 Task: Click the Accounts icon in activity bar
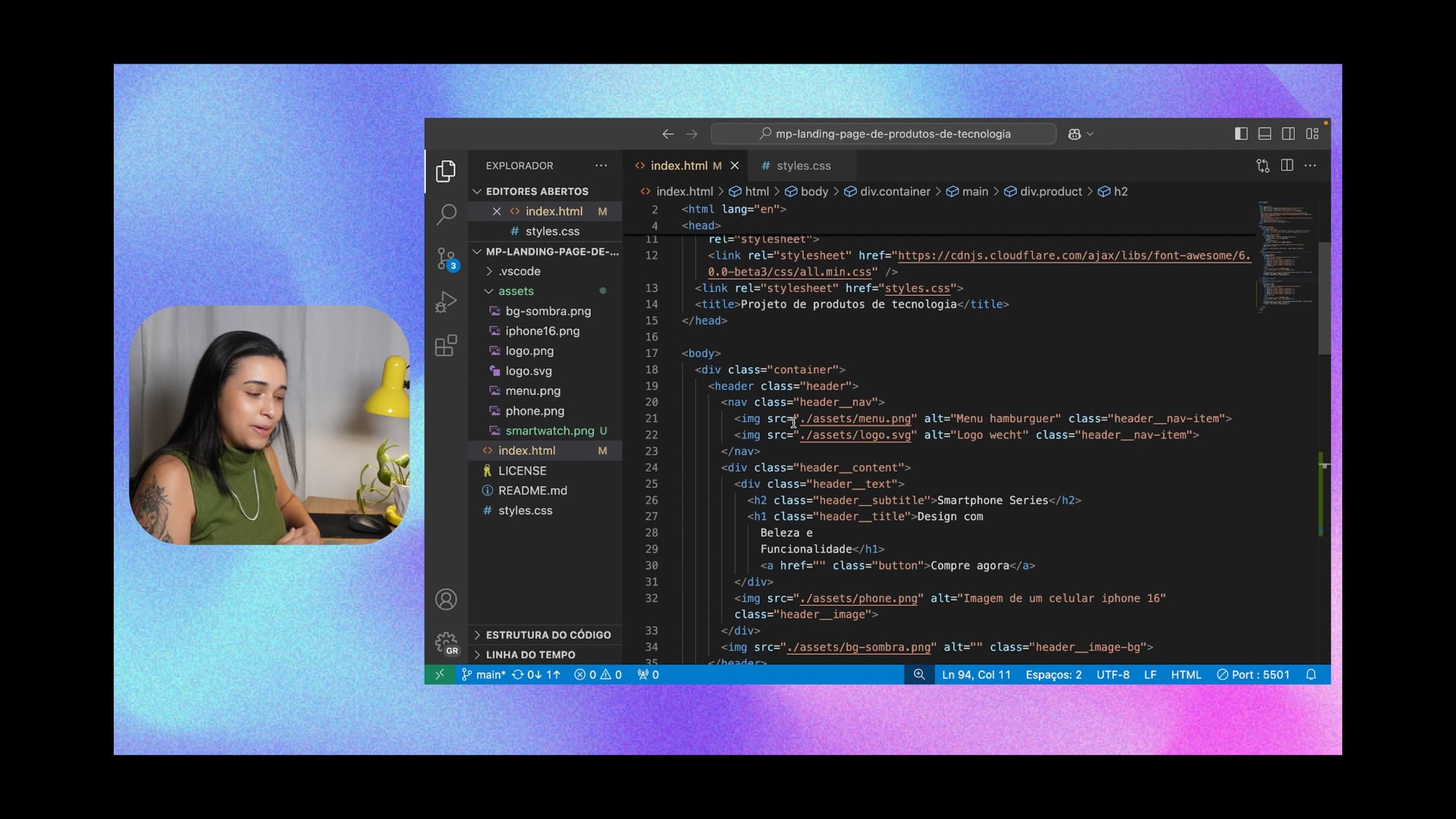pos(446,600)
